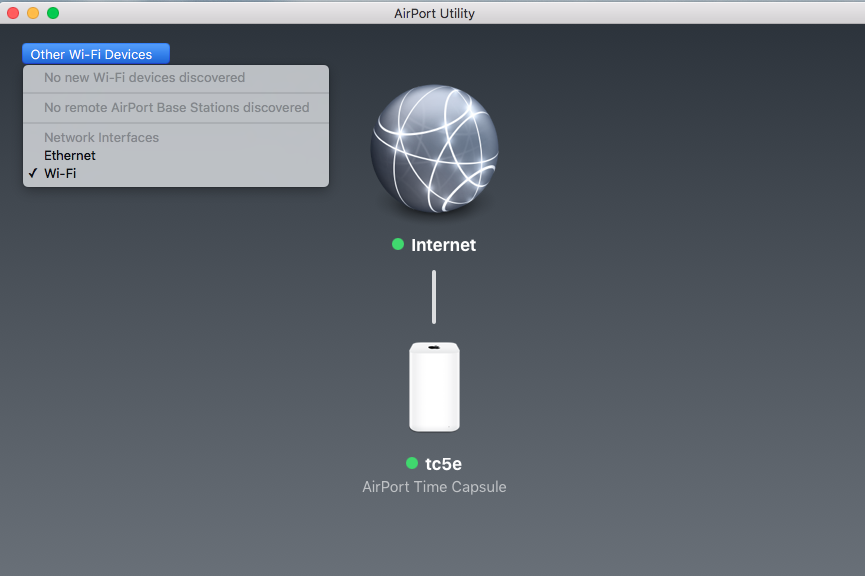Click the Internet label
This screenshot has height=576, width=865.
pyautogui.click(x=444, y=245)
